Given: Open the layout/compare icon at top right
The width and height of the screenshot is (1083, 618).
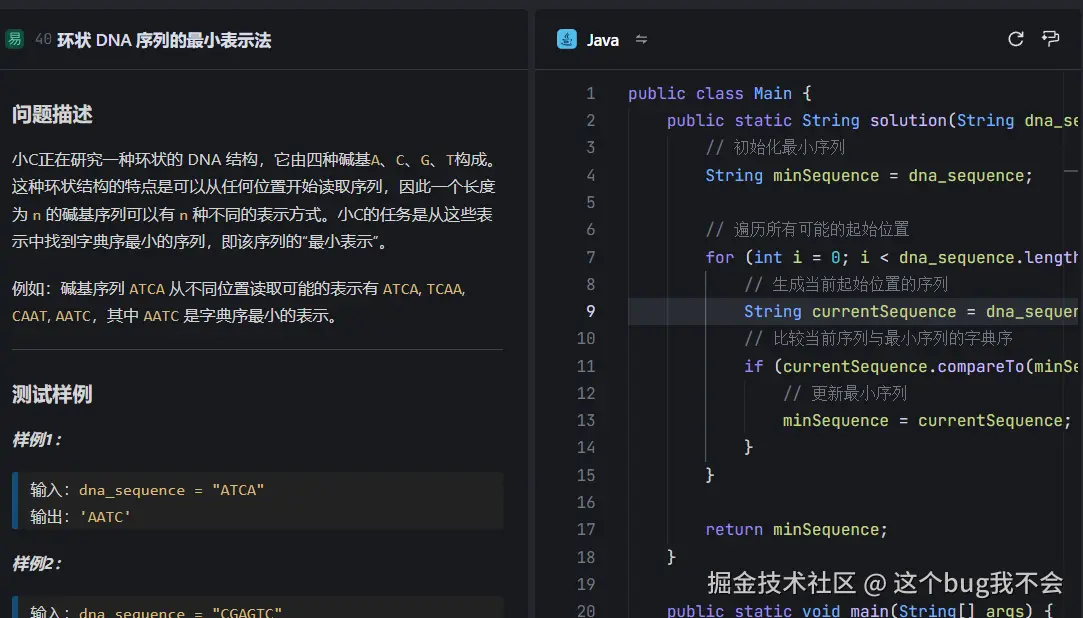Looking at the screenshot, I should tap(1050, 38).
